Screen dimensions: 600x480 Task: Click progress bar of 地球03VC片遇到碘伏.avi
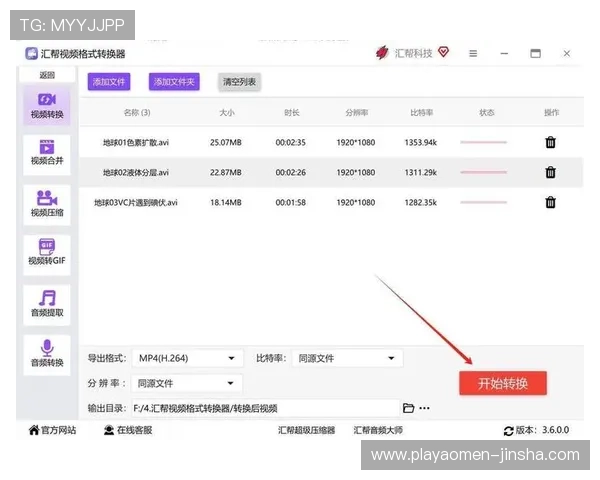click(x=484, y=202)
